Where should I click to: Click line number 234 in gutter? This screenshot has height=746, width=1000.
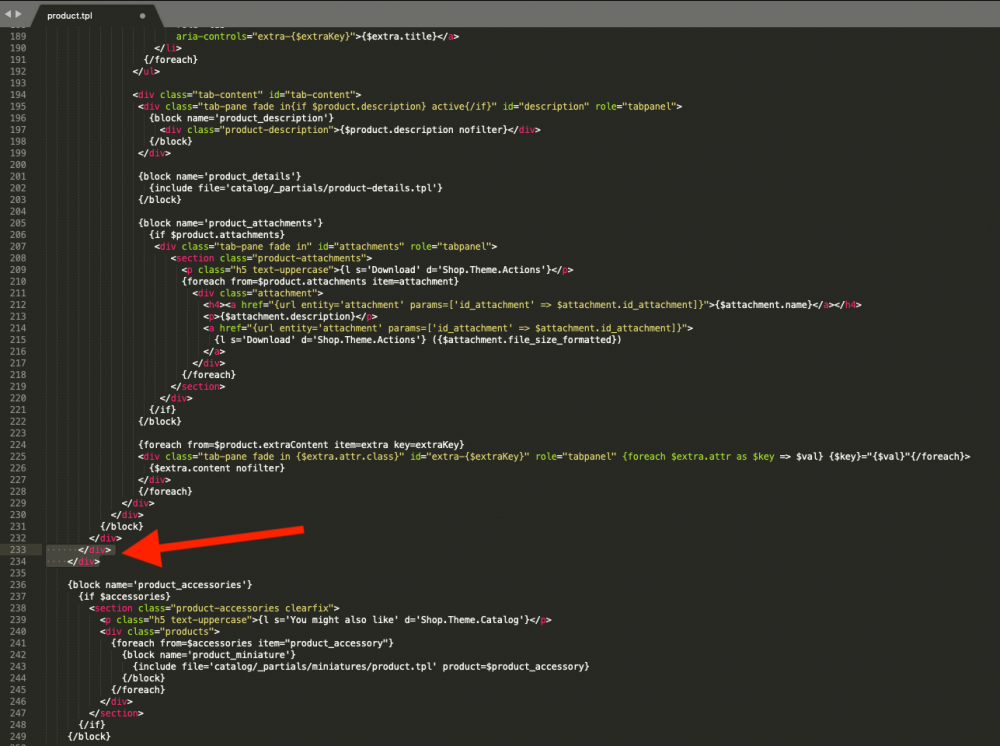tap(18, 561)
